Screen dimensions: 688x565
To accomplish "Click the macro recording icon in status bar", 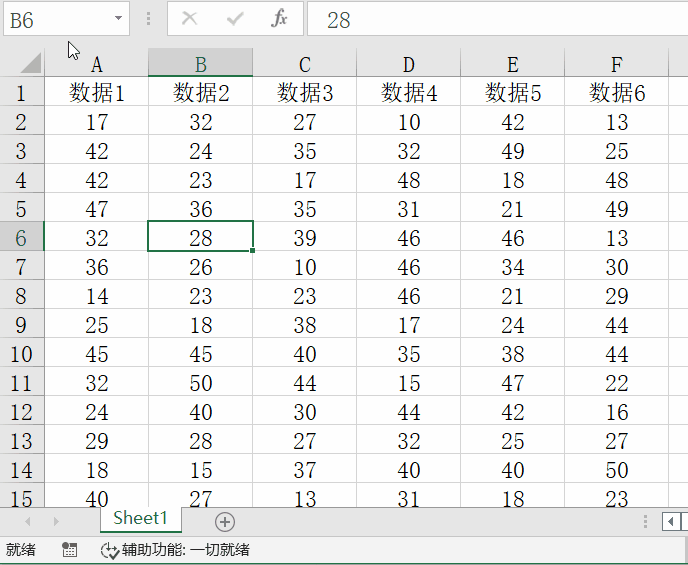I will pos(69,550).
